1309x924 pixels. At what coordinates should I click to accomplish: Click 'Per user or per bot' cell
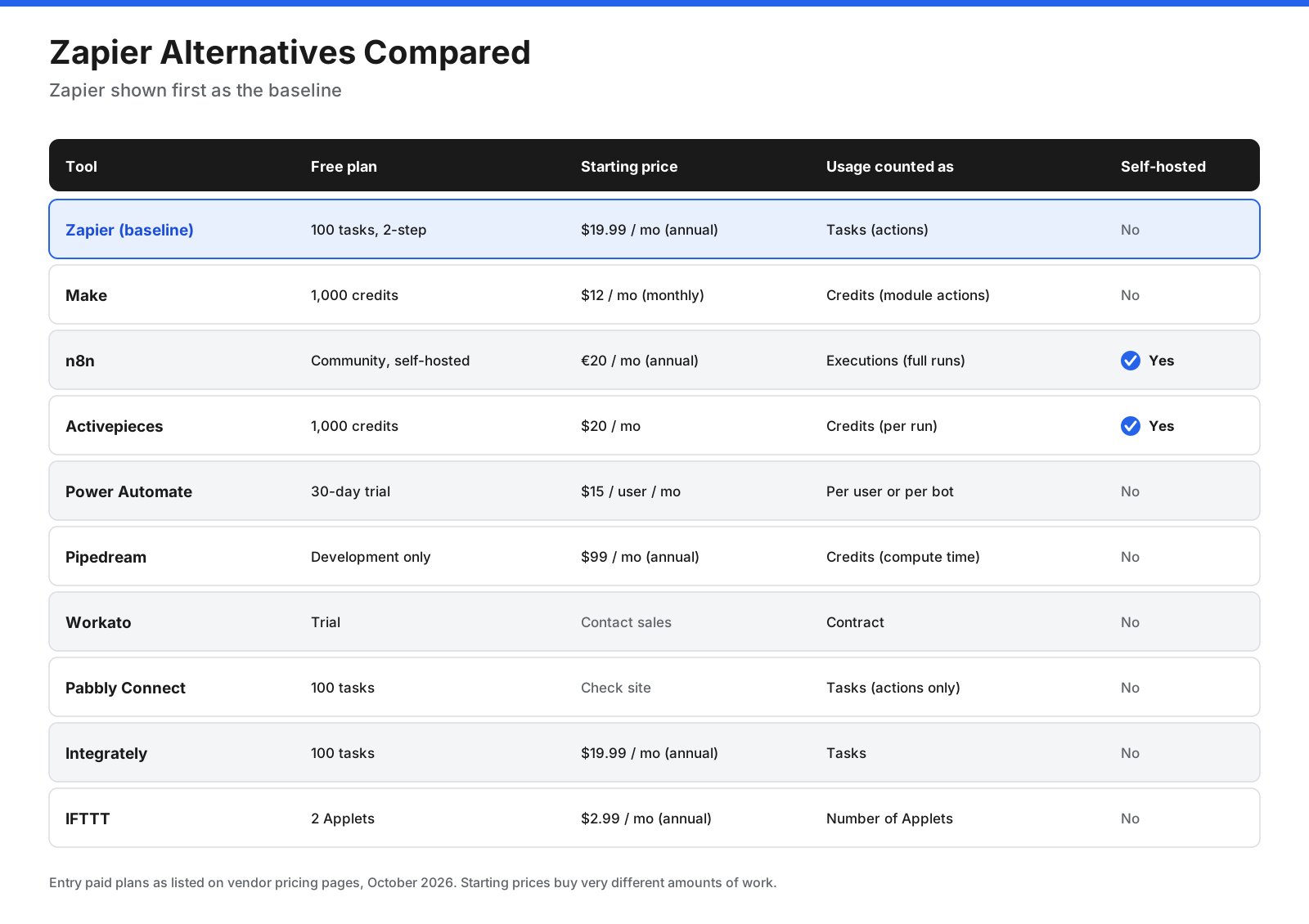(890, 491)
